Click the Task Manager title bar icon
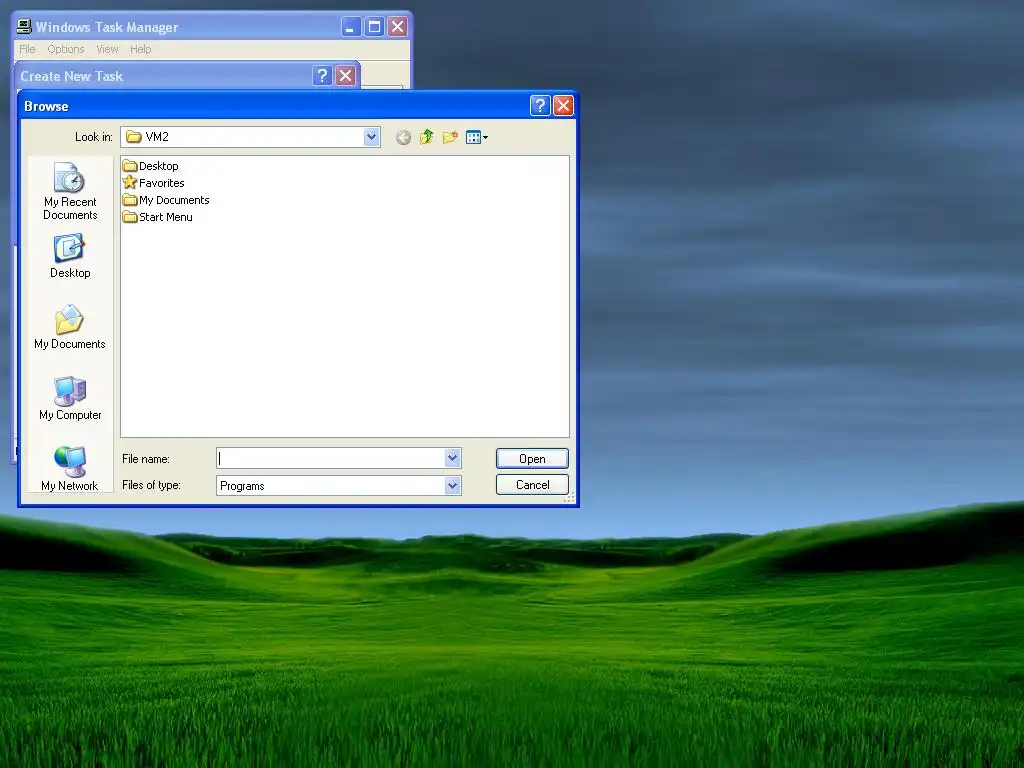 (x=24, y=27)
